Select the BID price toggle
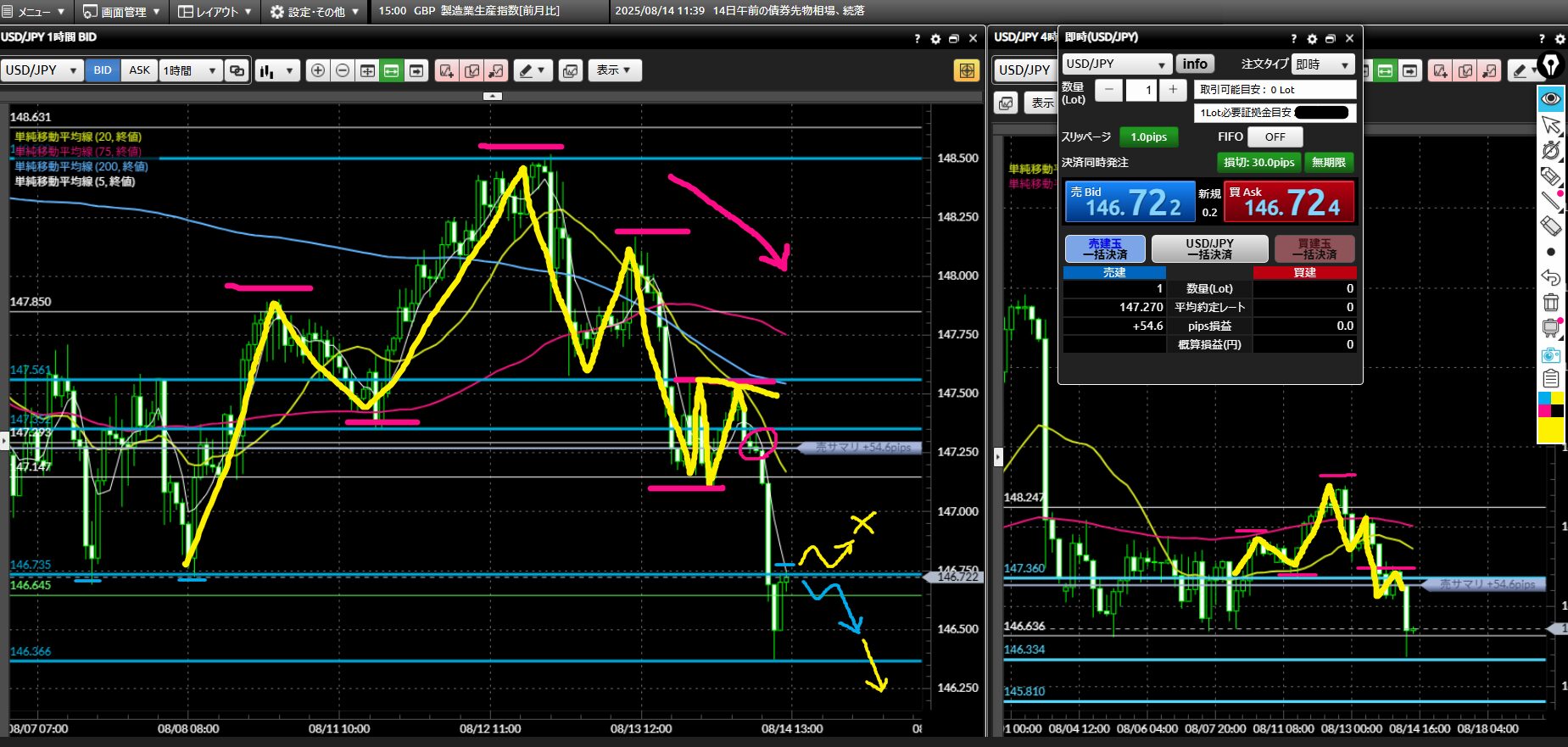1568x747 pixels. [103, 70]
